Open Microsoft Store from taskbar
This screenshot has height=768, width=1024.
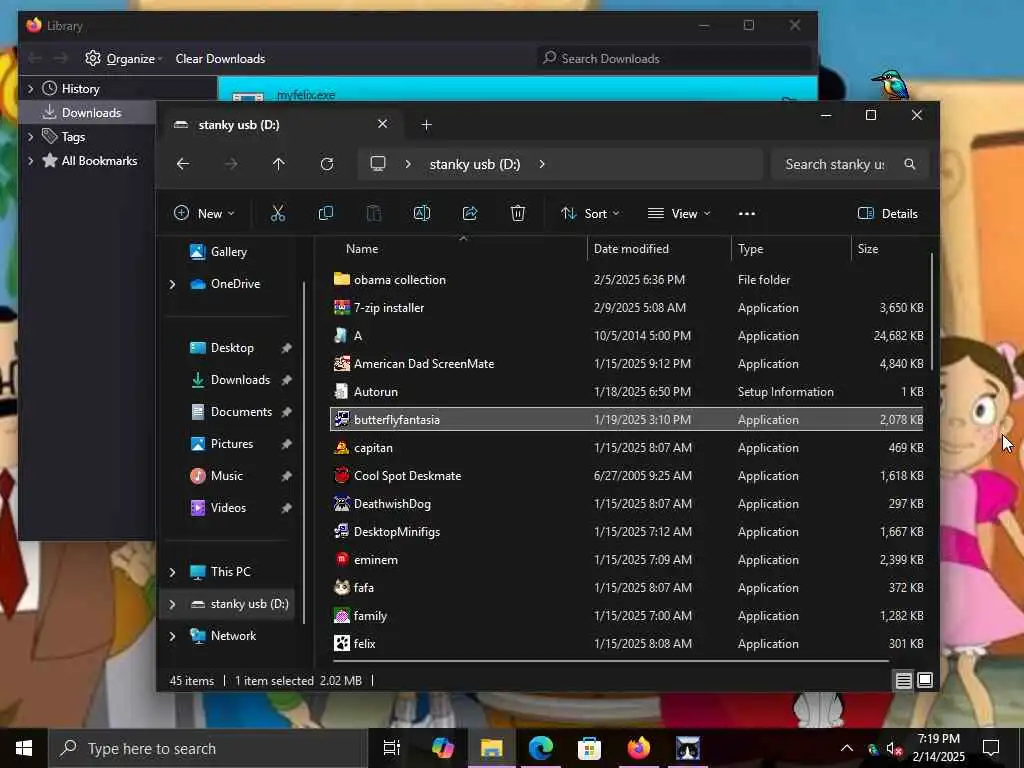tap(589, 748)
